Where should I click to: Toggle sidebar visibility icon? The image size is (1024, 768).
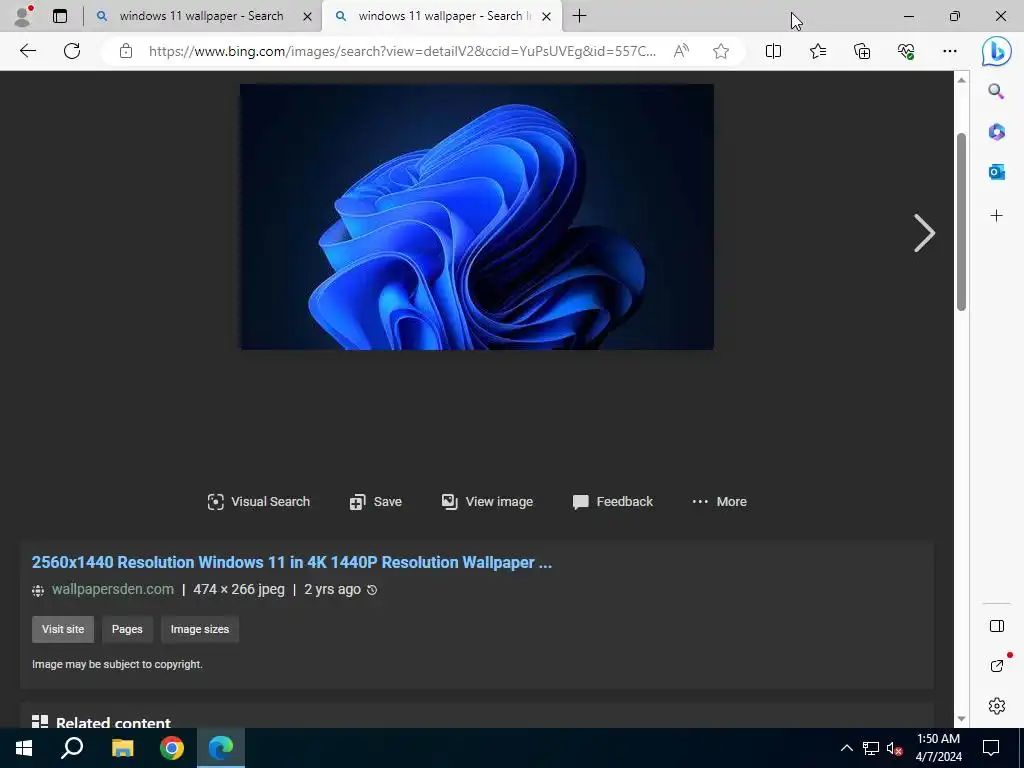[997, 626]
